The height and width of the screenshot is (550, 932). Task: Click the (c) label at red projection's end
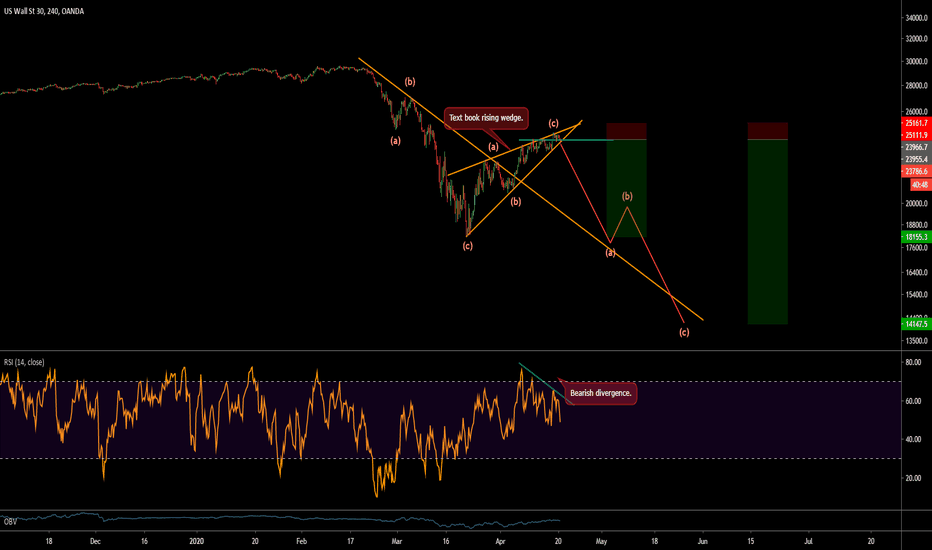coord(684,332)
